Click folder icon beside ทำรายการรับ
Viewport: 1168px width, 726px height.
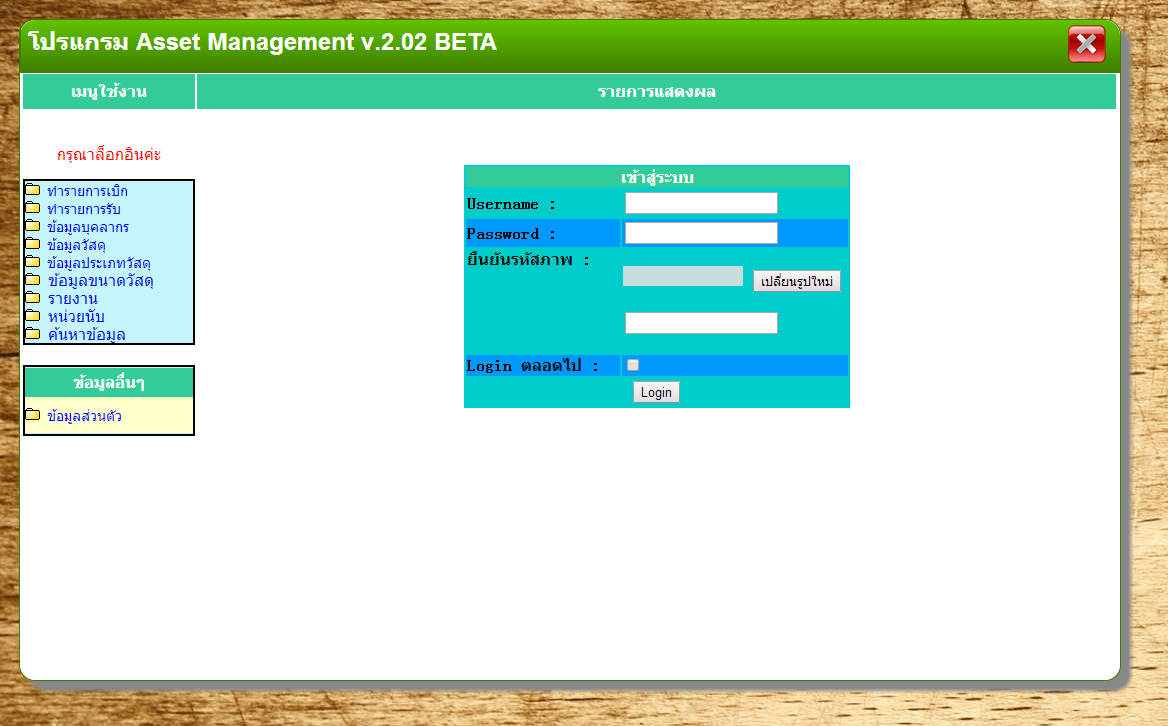coord(33,208)
